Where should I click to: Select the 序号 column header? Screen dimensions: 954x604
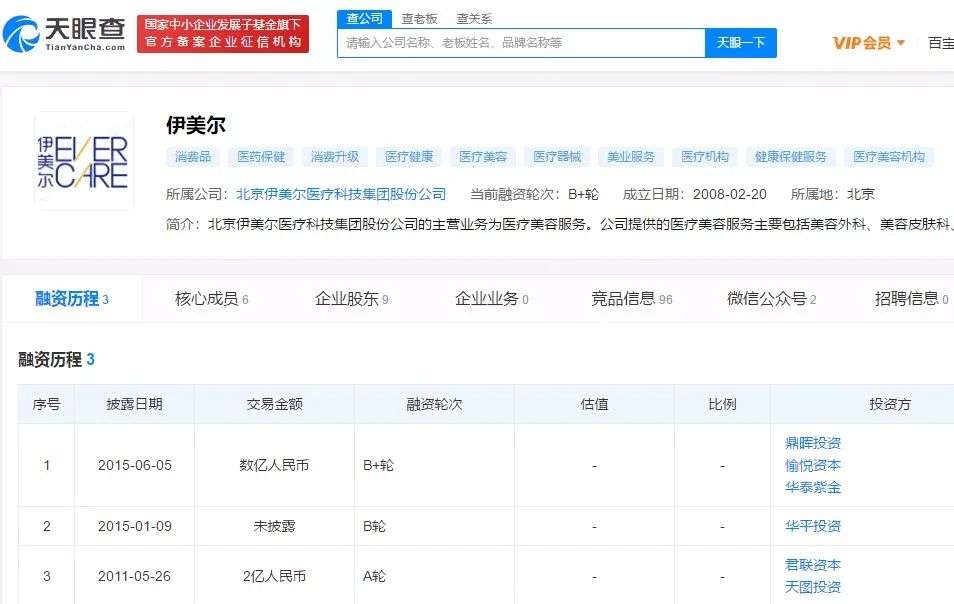coord(46,404)
